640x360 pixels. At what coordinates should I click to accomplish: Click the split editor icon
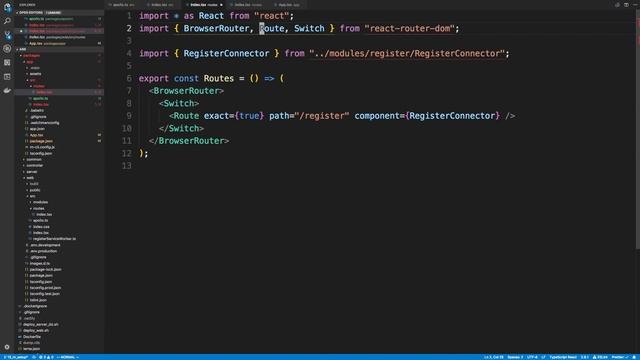click(x=626, y=5)
